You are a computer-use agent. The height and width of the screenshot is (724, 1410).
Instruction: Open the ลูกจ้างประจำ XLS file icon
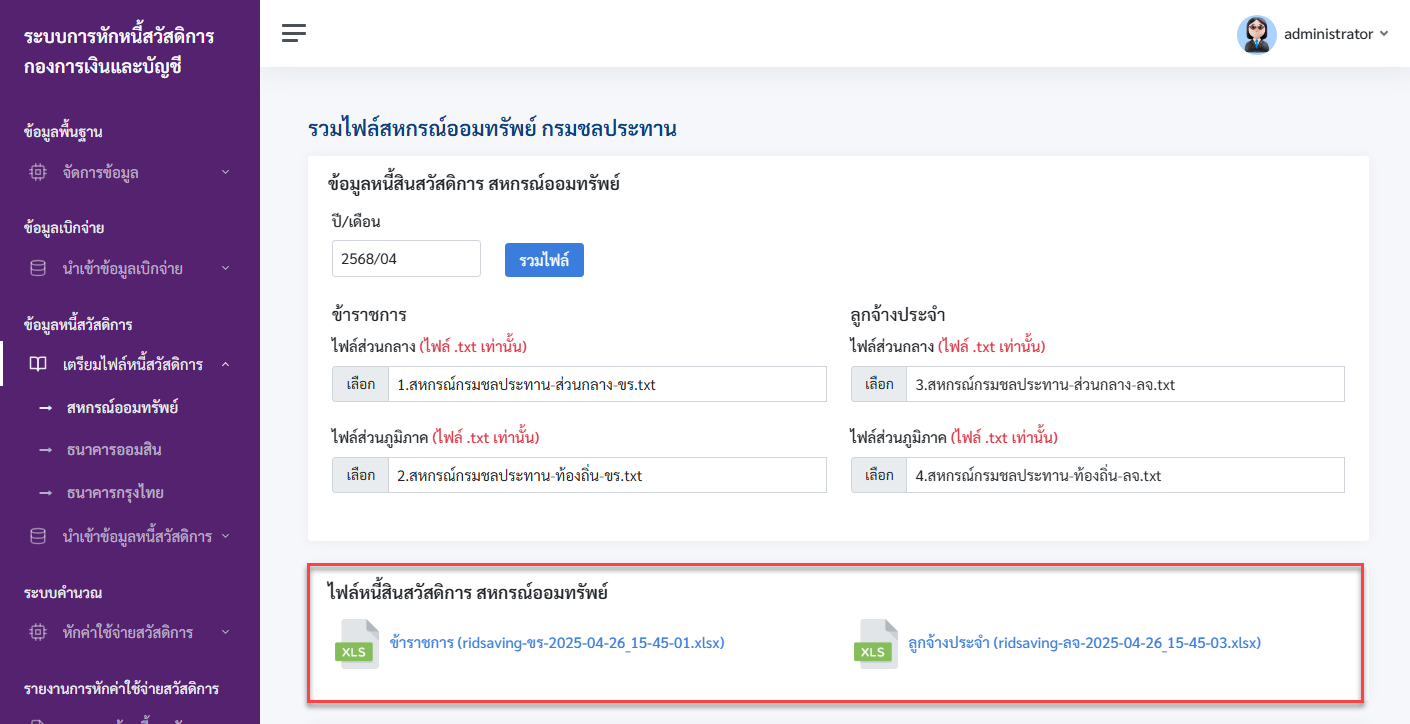875,643
